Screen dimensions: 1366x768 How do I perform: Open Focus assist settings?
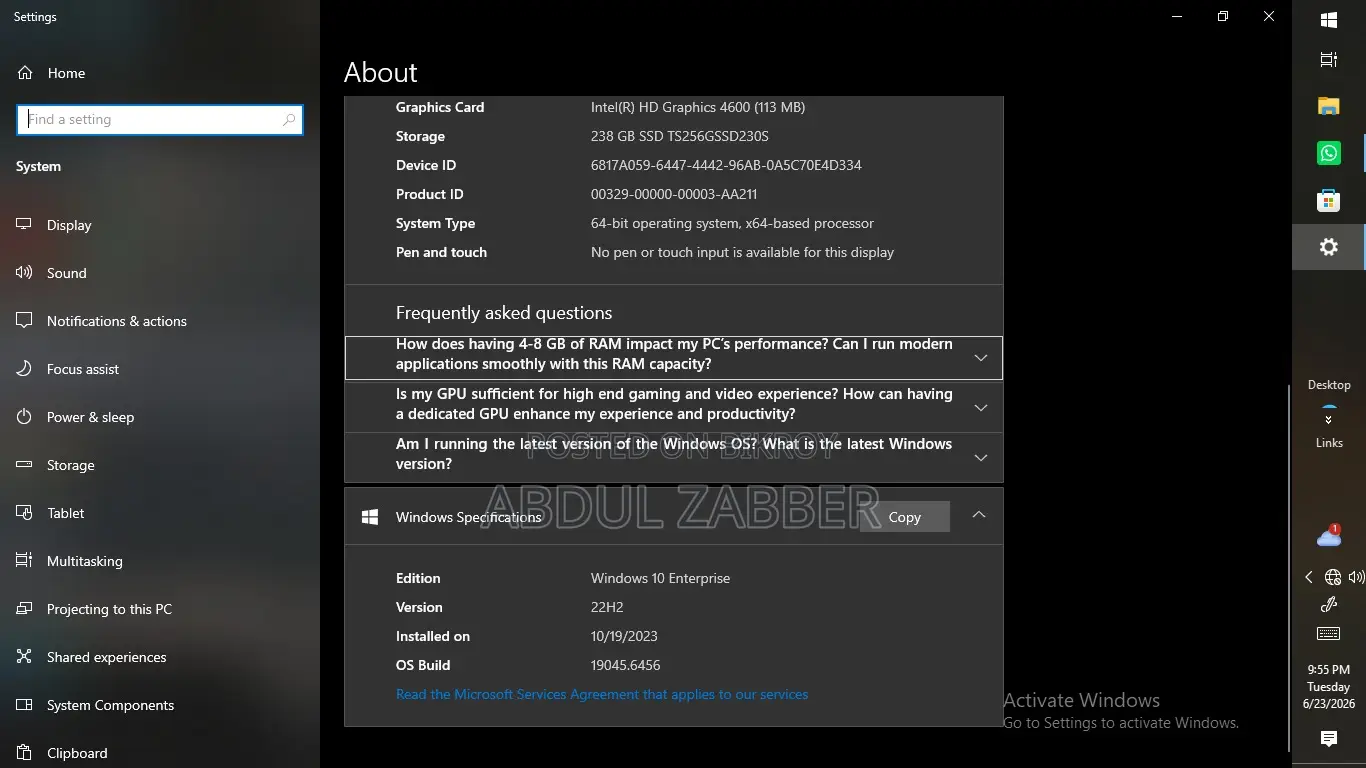[160, 369]
